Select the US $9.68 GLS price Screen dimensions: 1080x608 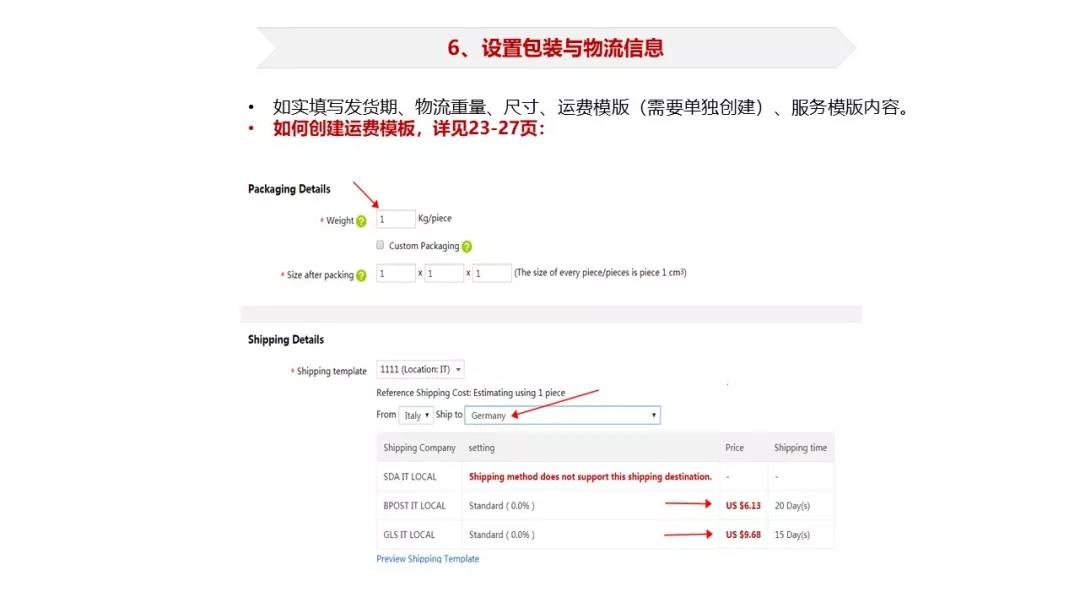pyautogui.click(x=744, y=534)
